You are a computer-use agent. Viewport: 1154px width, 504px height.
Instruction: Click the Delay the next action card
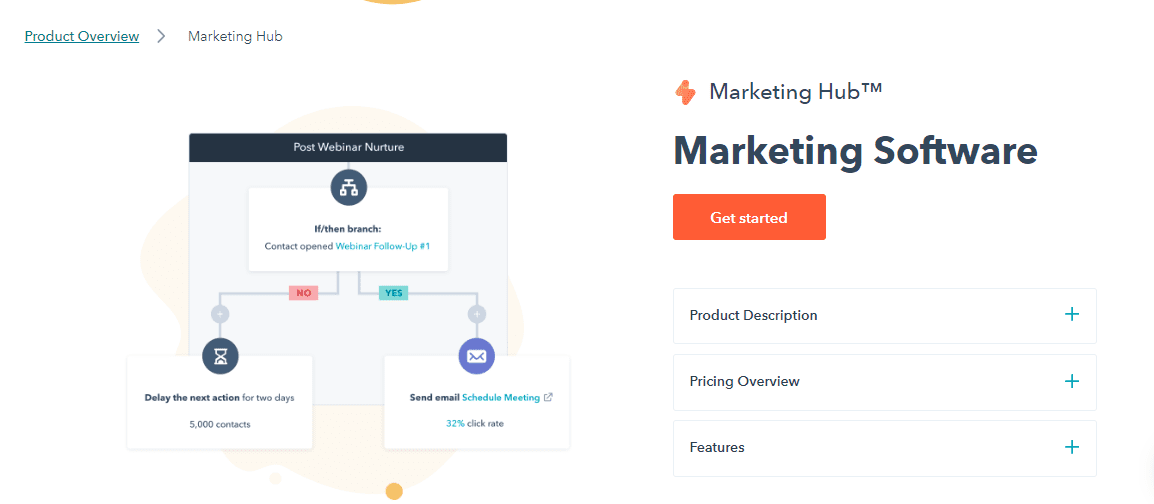click(219, 402)
